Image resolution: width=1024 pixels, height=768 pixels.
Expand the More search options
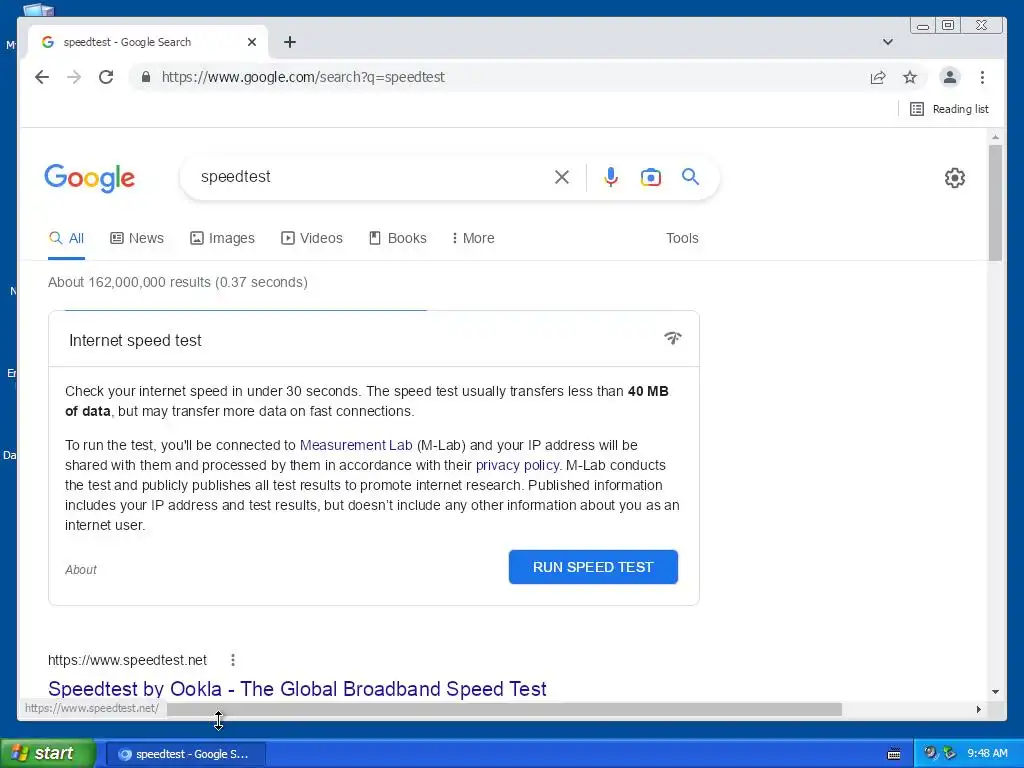click(473, 238)
